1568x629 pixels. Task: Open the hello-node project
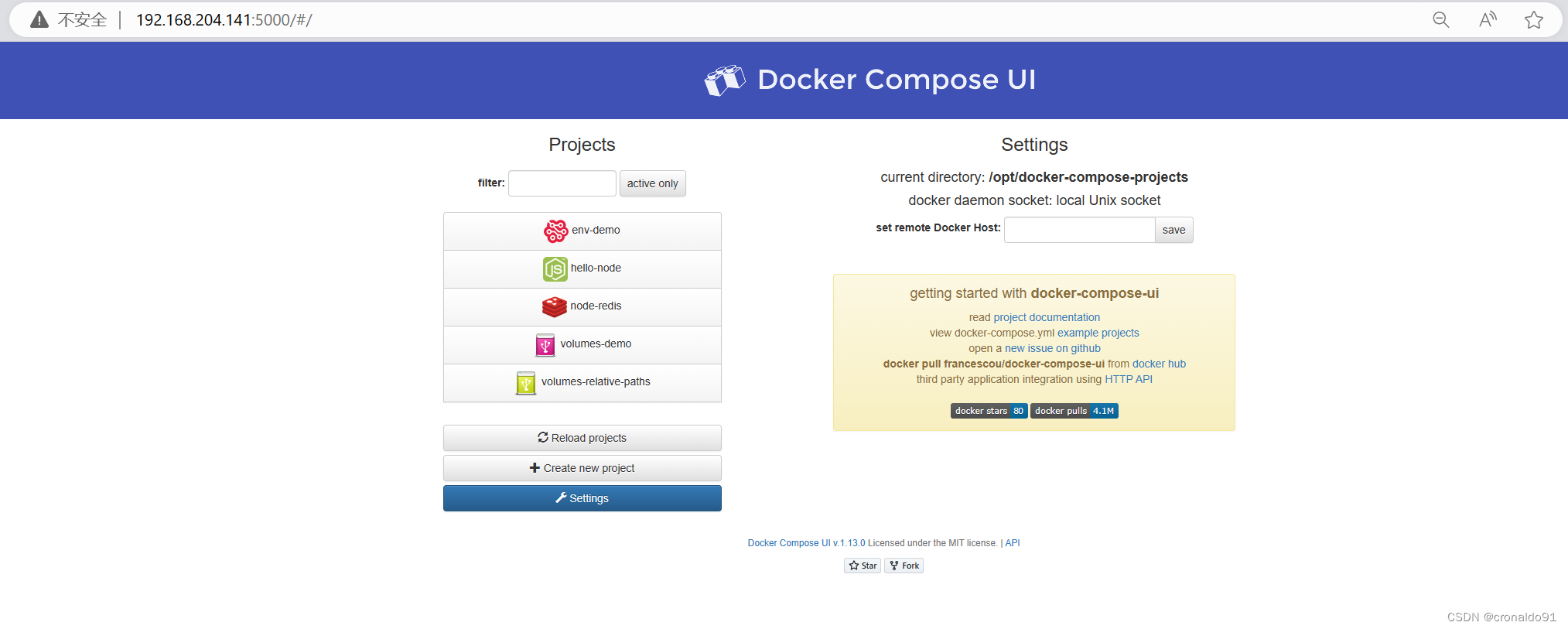tap(582, 268)
